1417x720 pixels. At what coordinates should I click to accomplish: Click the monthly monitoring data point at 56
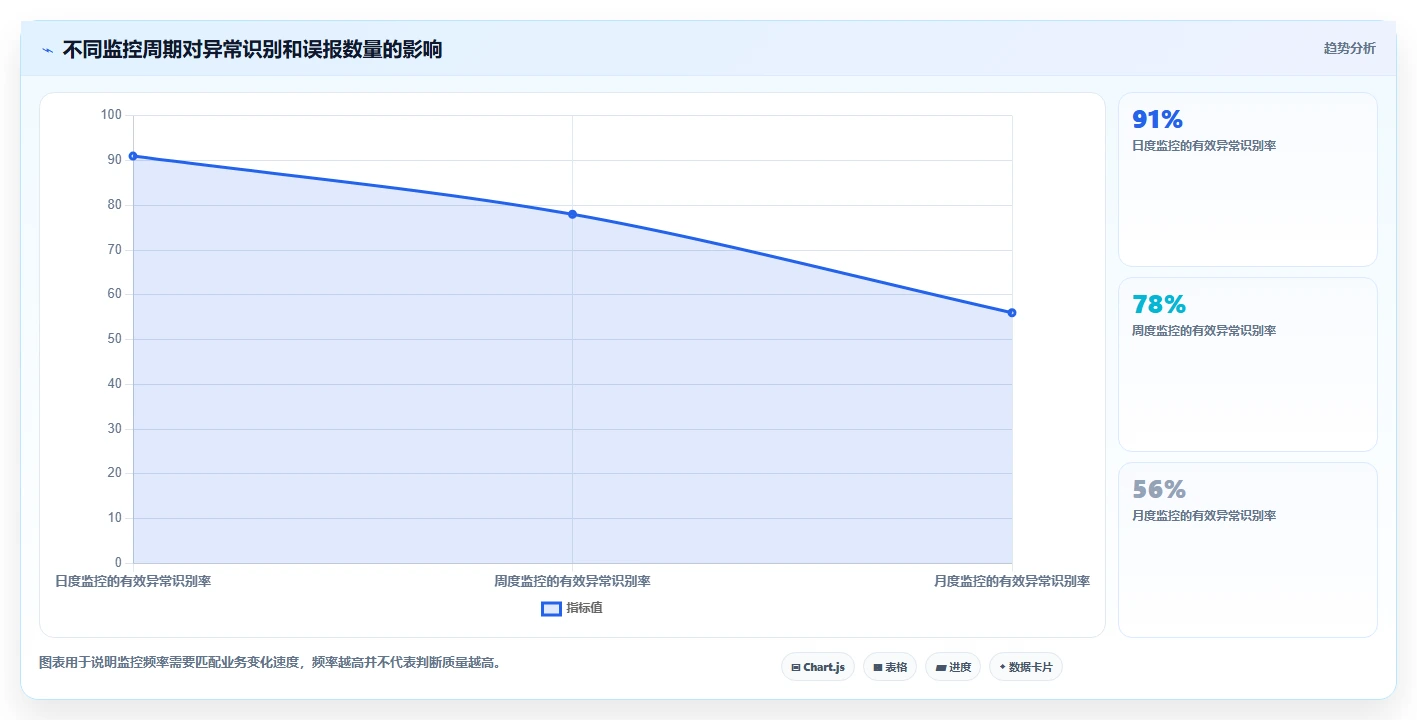coord(1012,313)
